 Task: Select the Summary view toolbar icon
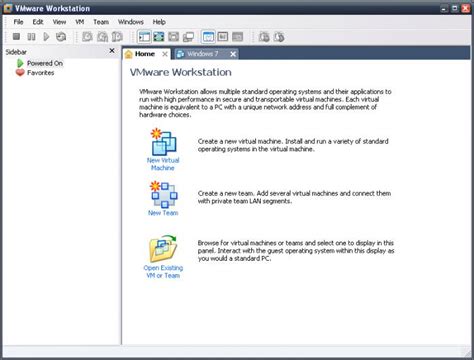[208, 37]
